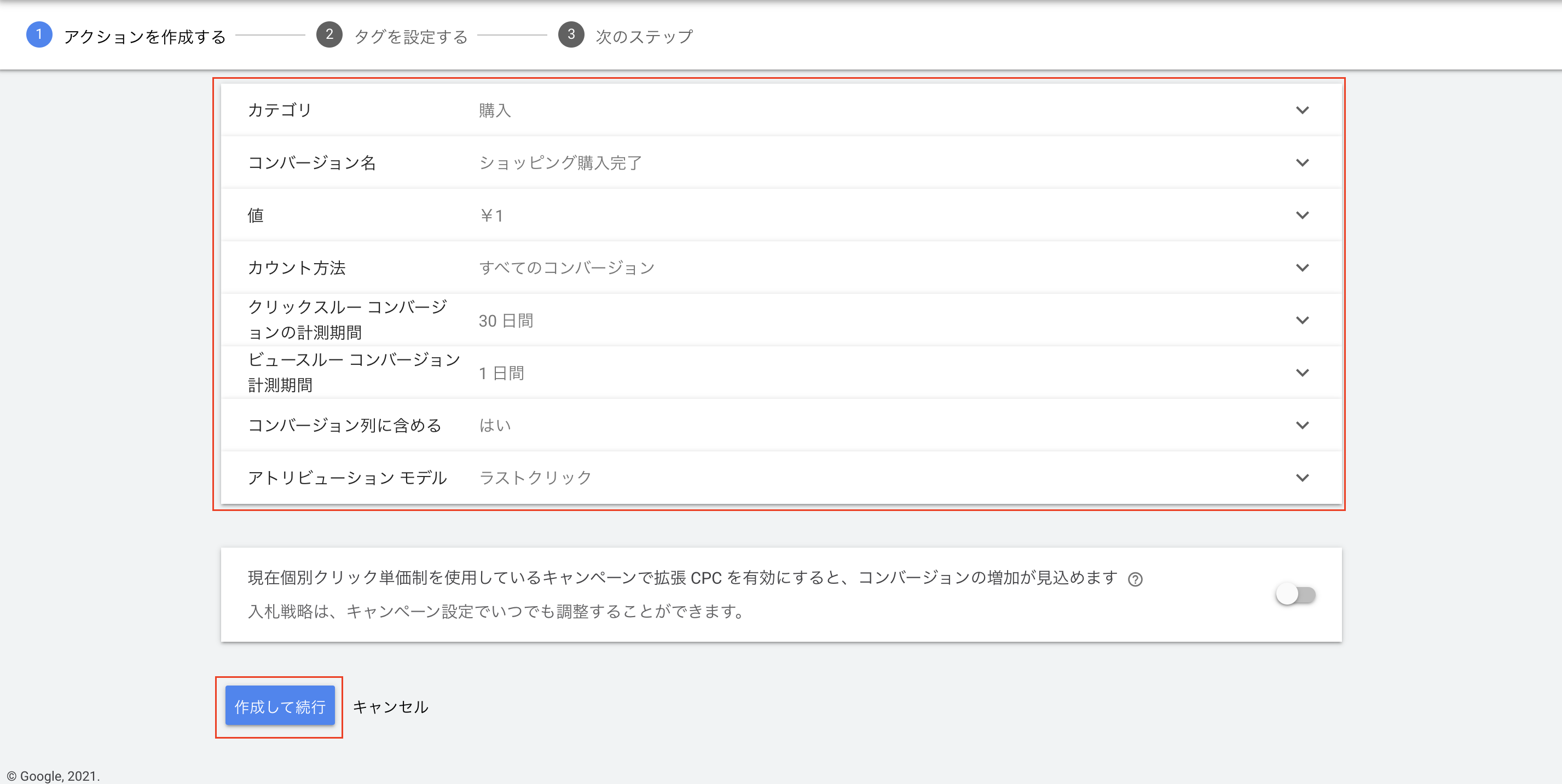Expand the カウント方法 row chevron
1562x784 pixels.
pyautogui.click(x=1302, y=268)
